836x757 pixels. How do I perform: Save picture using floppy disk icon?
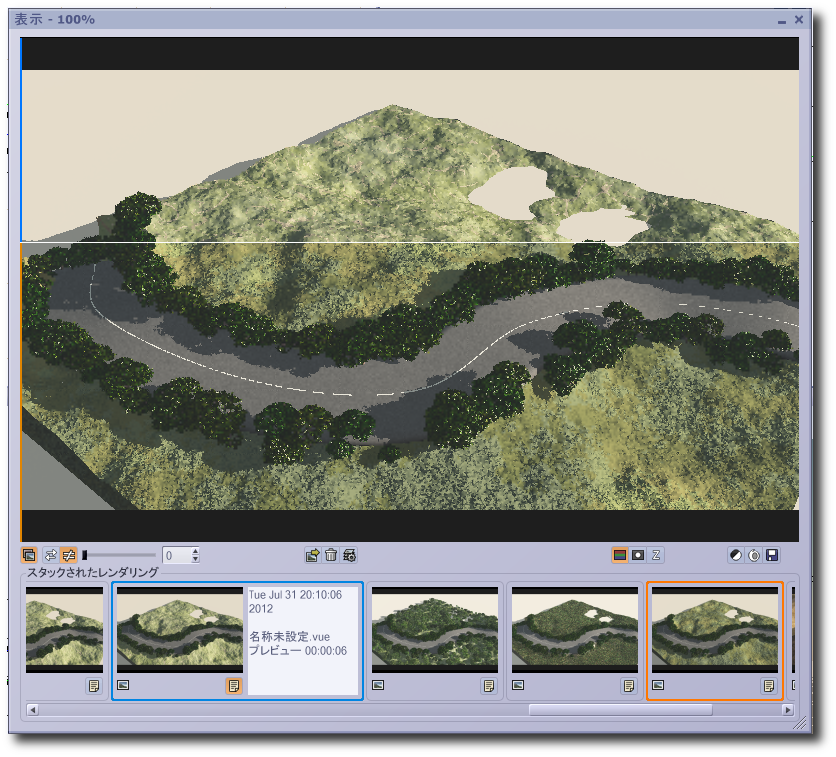click(x=771, y=555)
